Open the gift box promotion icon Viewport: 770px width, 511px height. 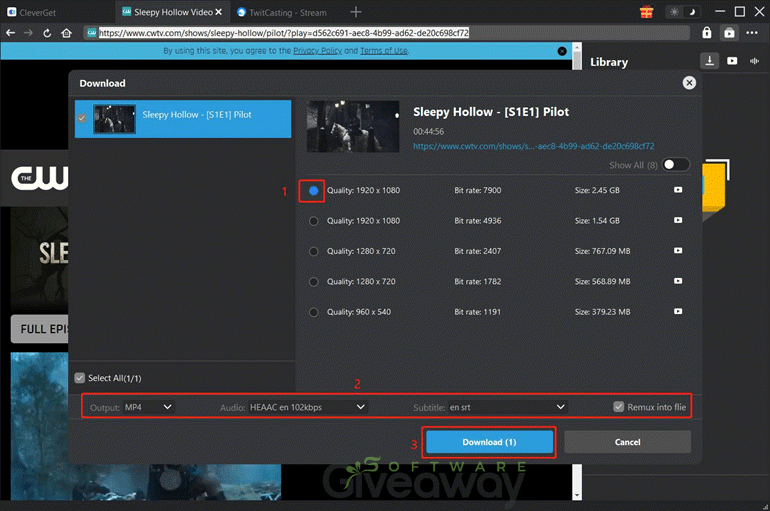647,12
